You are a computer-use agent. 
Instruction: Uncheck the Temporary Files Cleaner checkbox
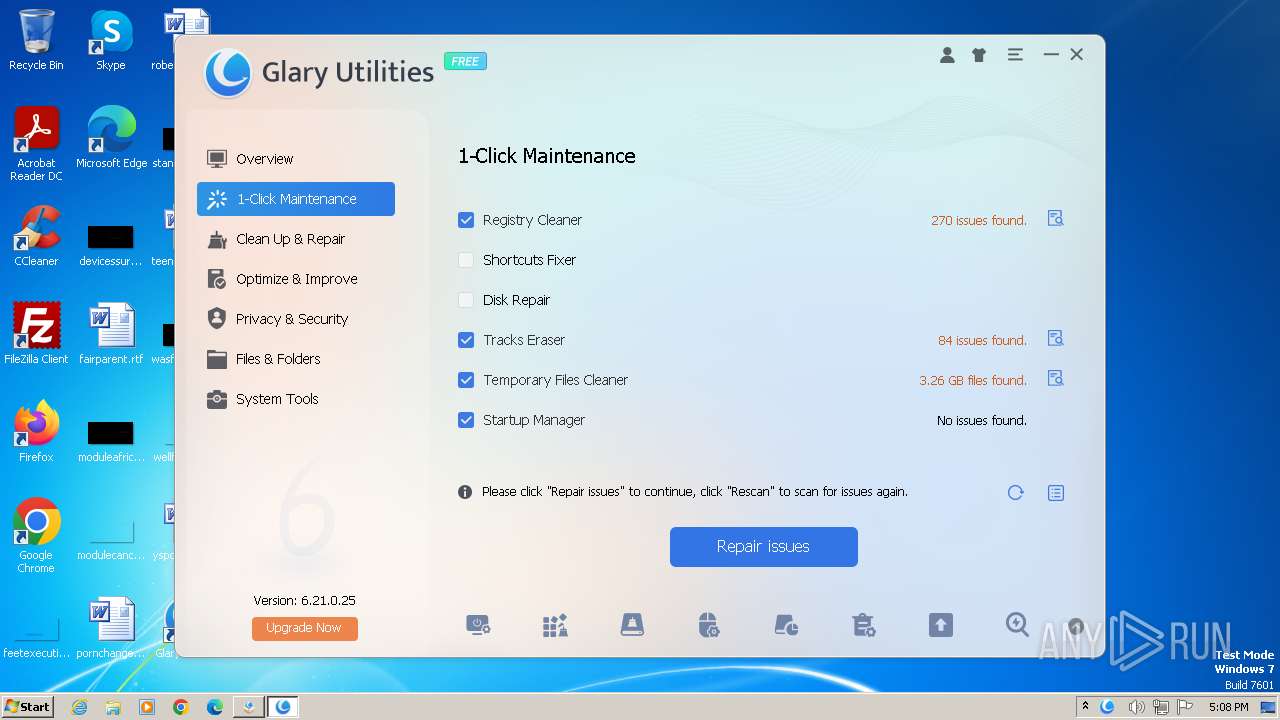point(466,380)
